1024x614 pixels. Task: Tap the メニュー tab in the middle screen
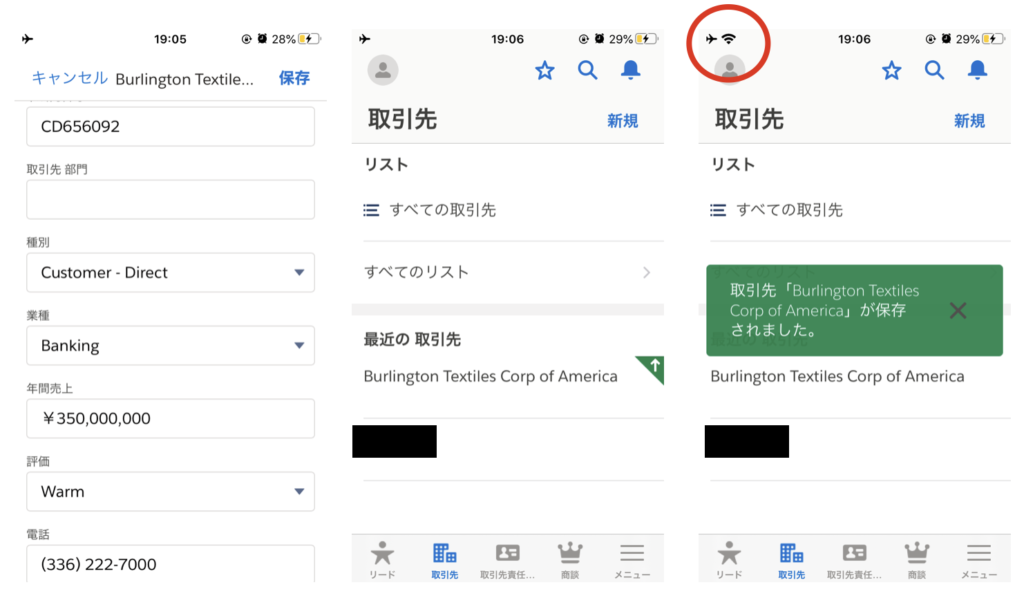click(632, 560)
